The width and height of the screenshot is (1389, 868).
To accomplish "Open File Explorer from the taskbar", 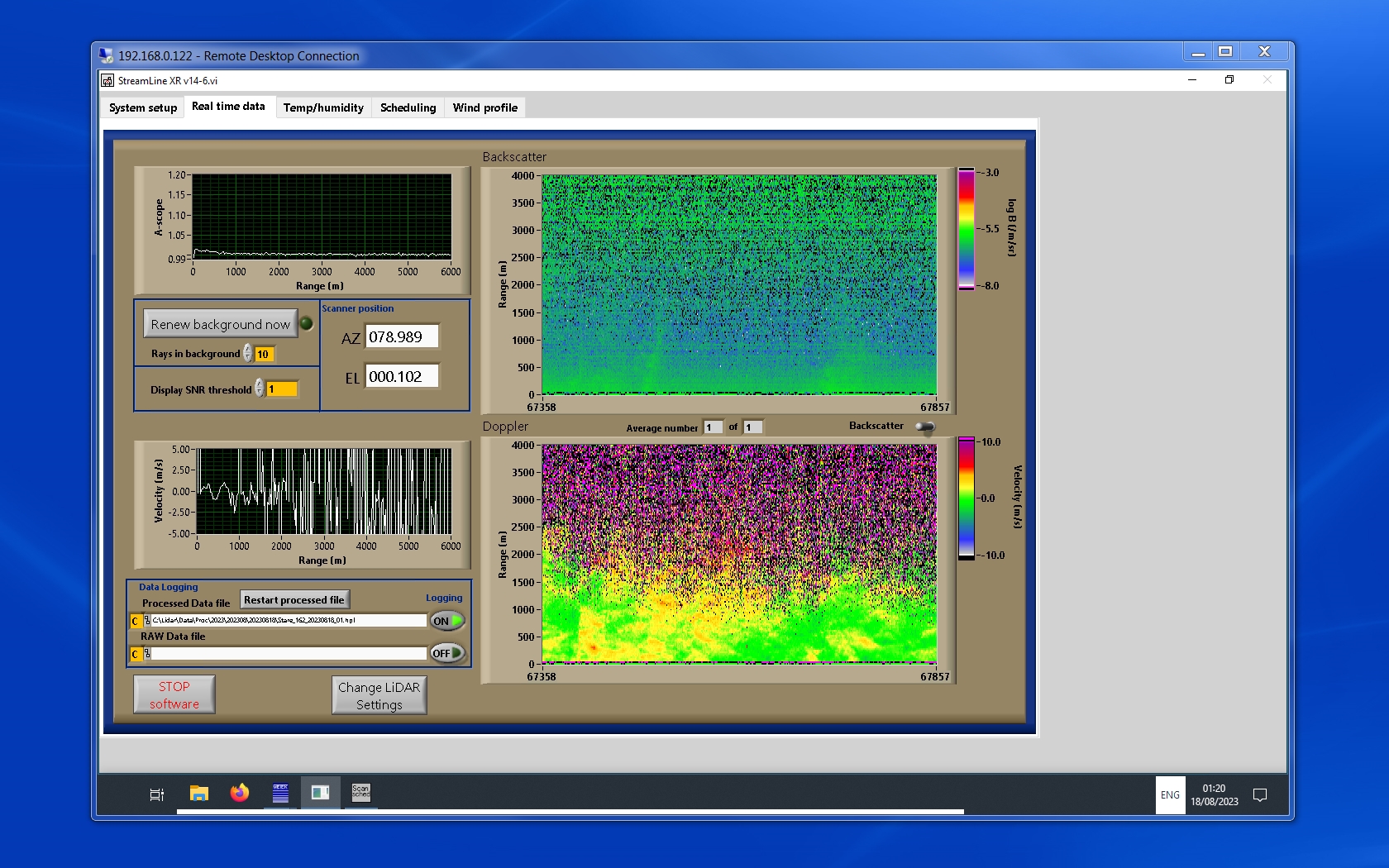I will click(x=198, y=794).
